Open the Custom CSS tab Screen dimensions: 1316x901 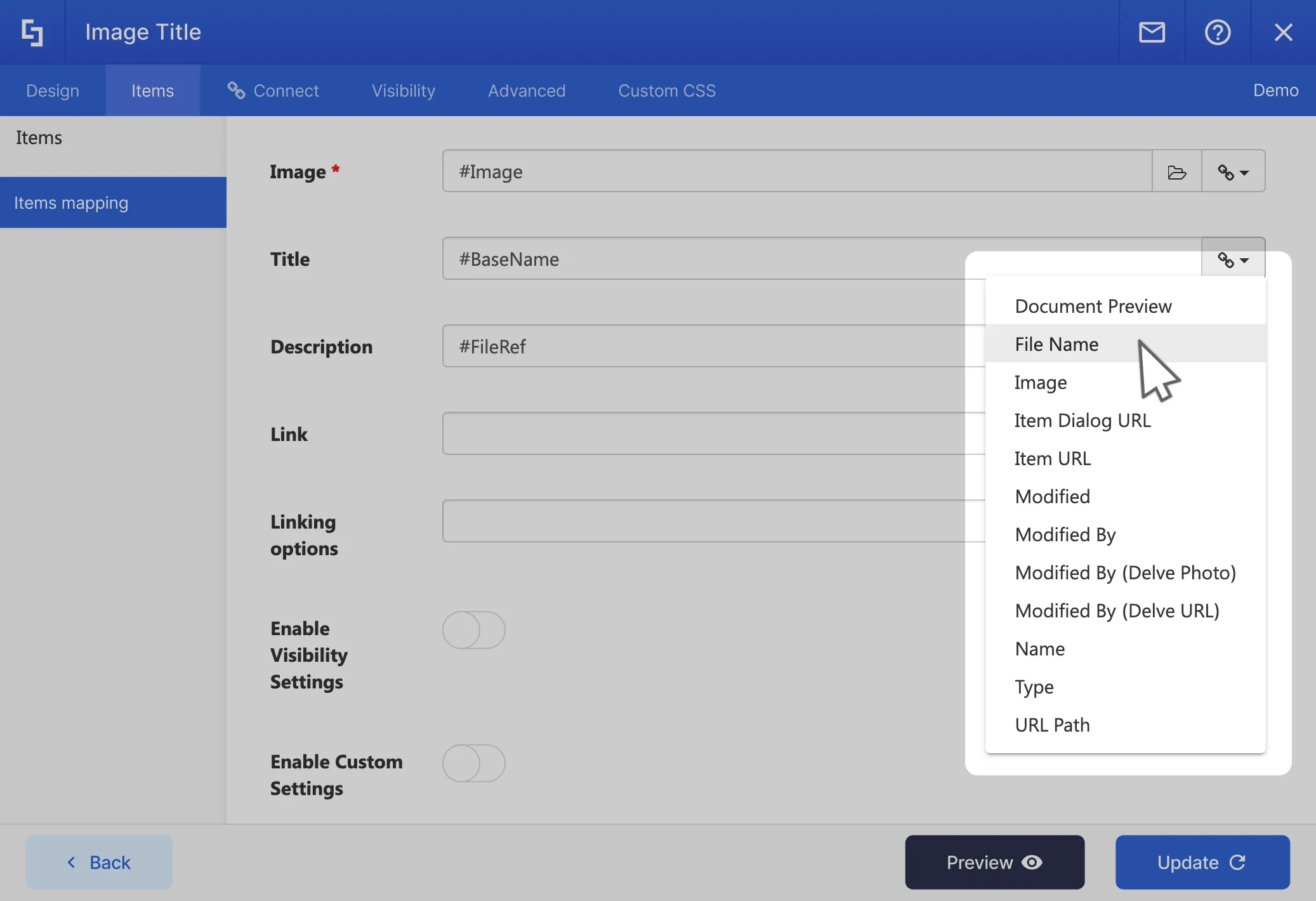[x=666, y=91]
